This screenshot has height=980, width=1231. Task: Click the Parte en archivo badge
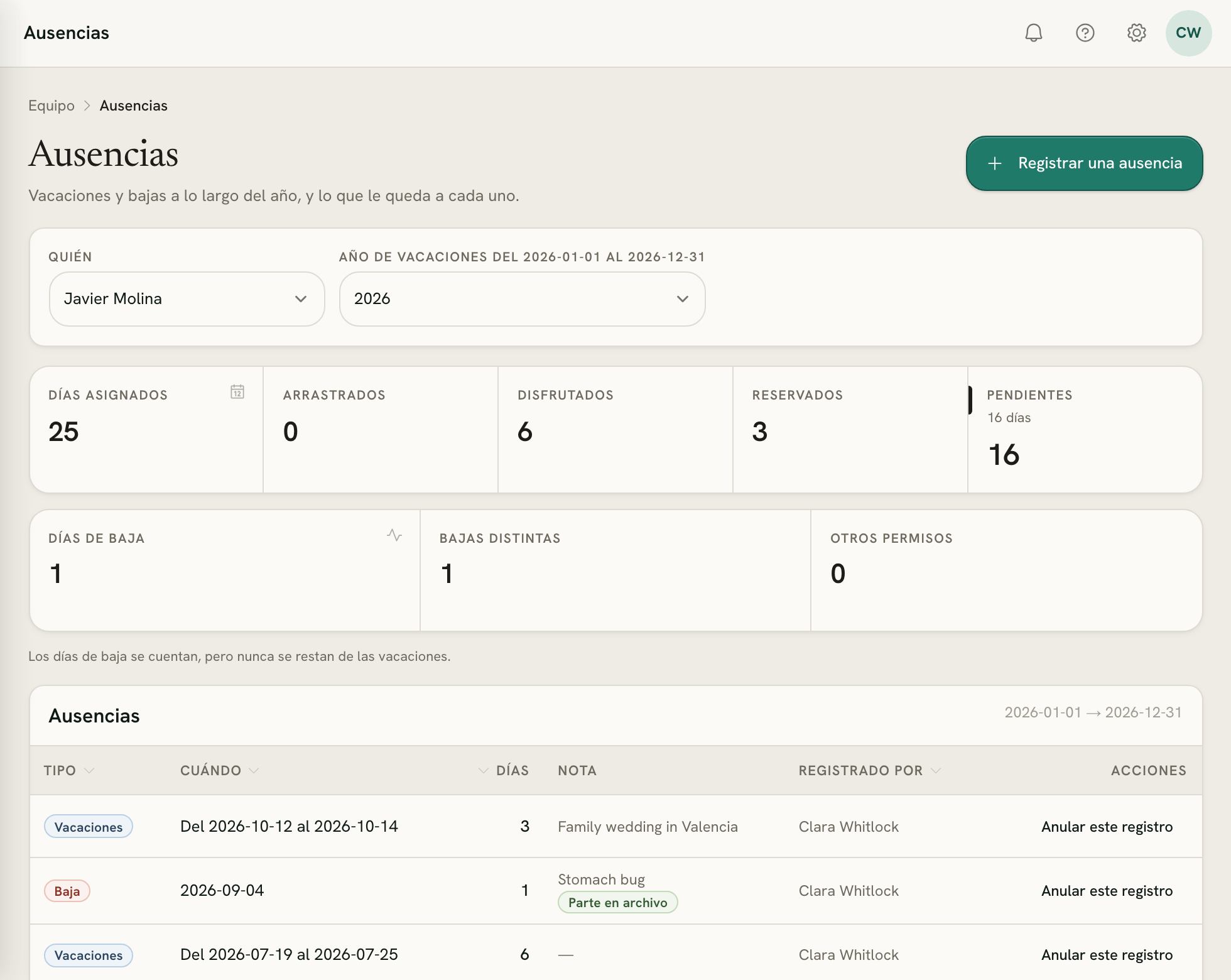(617, 903)
